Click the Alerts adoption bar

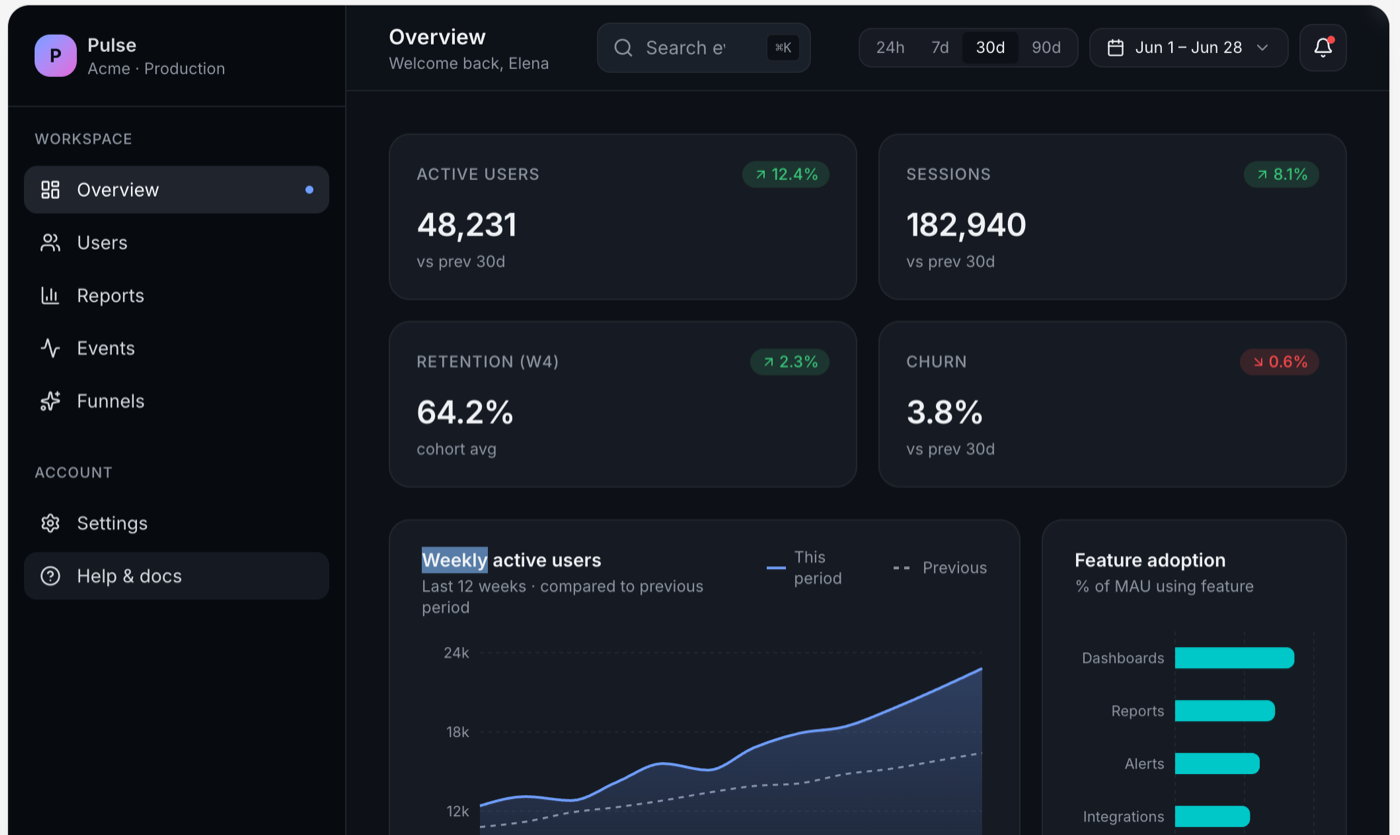point(1217,764)
